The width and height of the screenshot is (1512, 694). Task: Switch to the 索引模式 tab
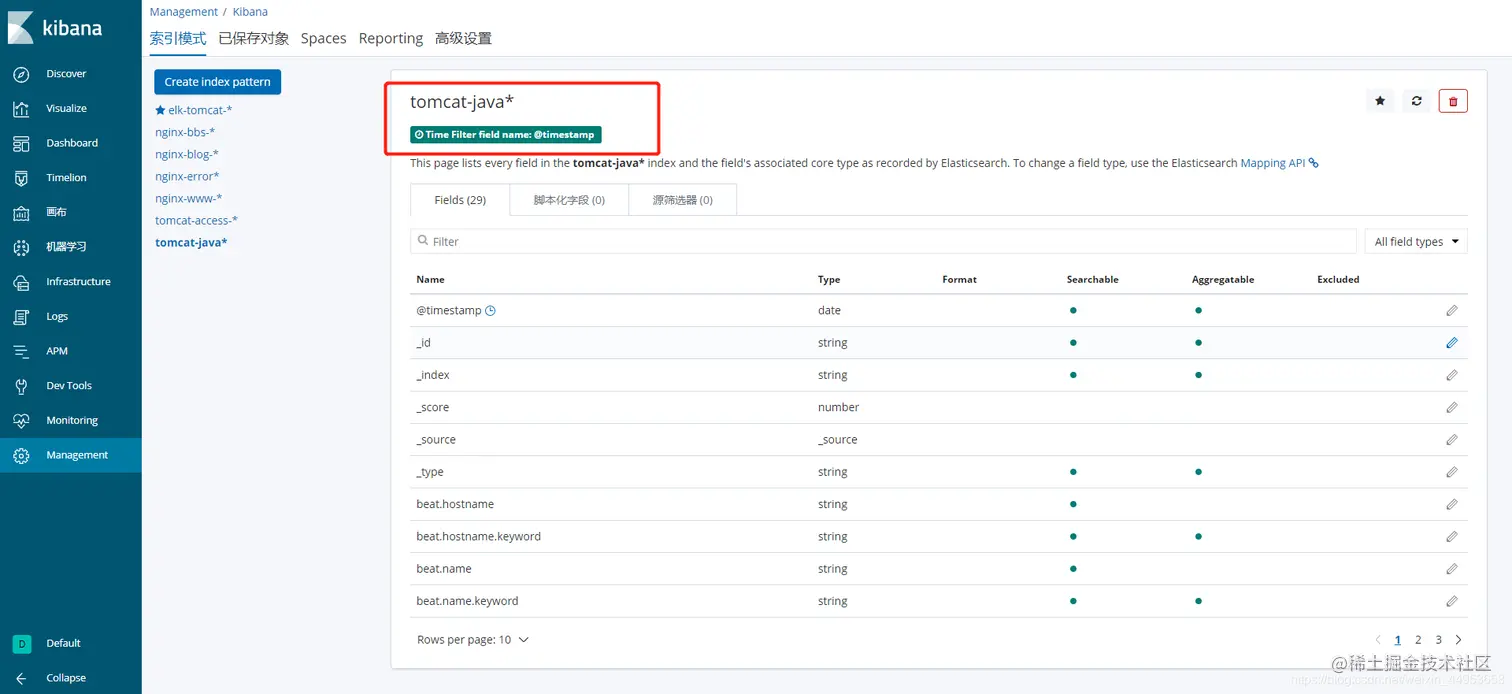click(x=178, y=38)
